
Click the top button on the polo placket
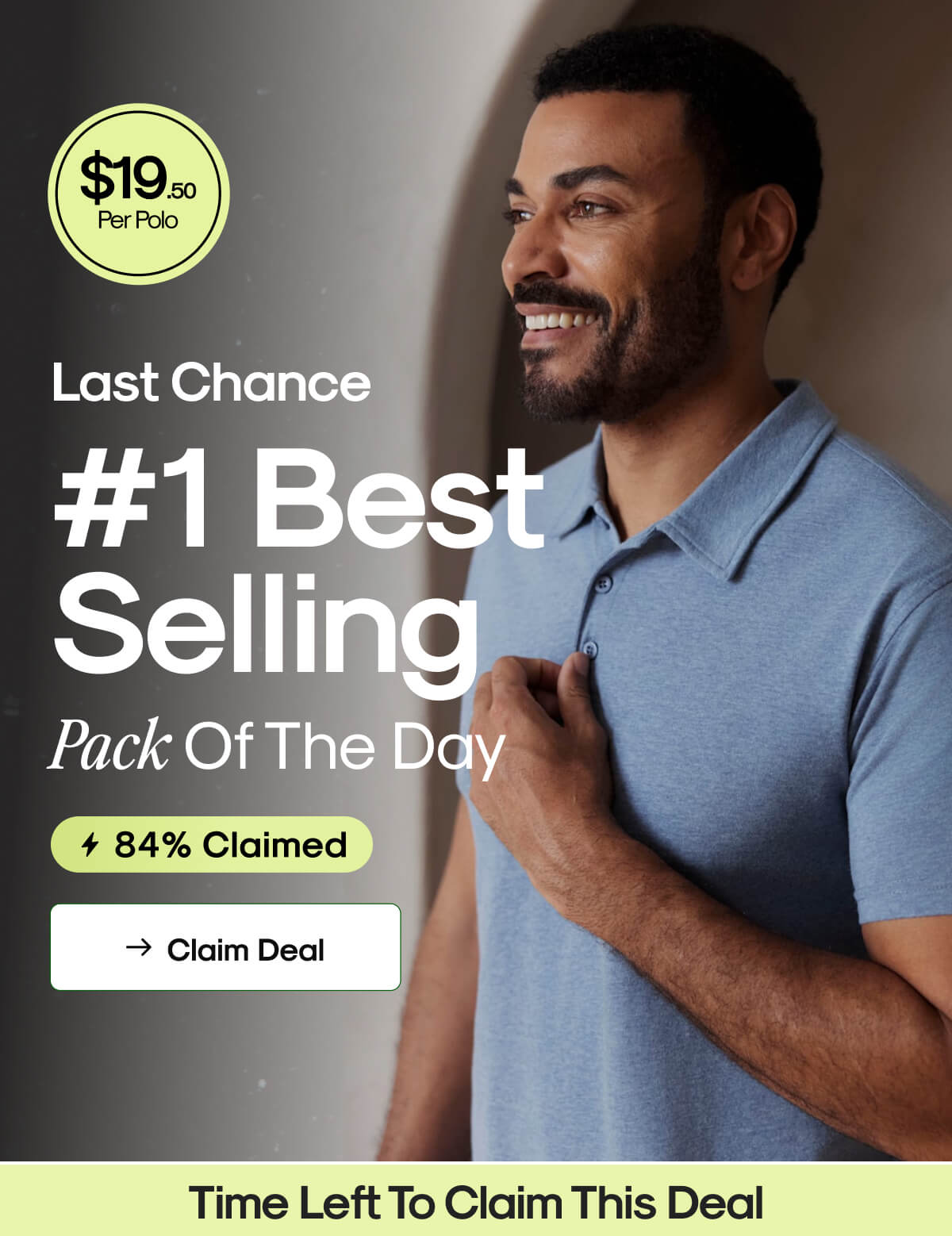(604, 585)
